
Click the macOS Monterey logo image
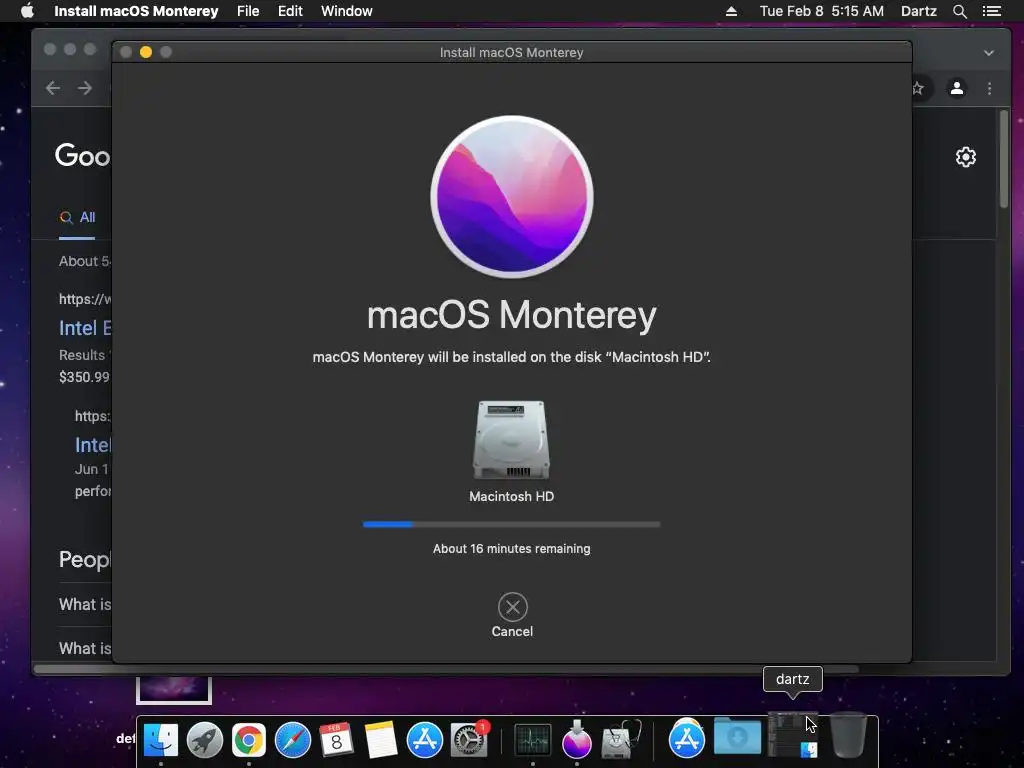click(x=512, y=197)
